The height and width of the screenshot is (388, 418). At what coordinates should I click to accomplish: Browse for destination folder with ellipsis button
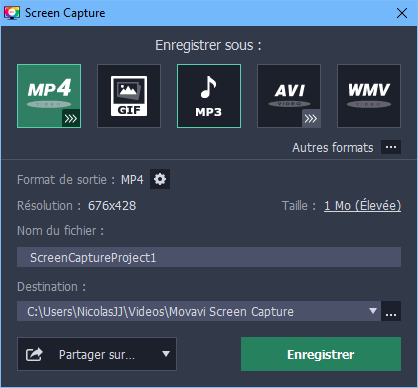click(391, 311)
